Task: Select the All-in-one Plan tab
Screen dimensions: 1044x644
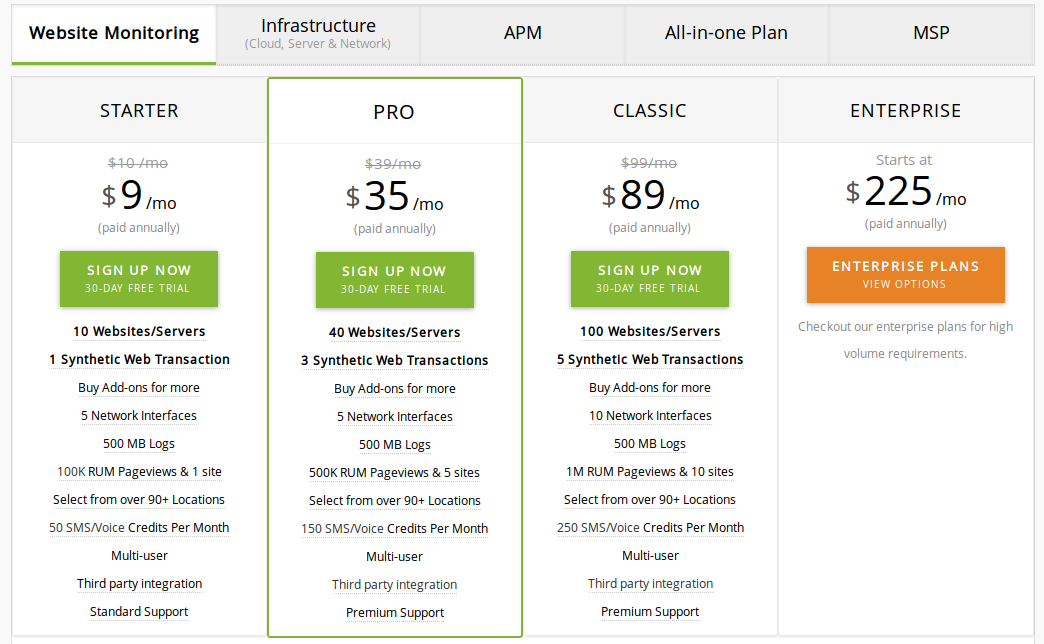Action: (727, 32)
